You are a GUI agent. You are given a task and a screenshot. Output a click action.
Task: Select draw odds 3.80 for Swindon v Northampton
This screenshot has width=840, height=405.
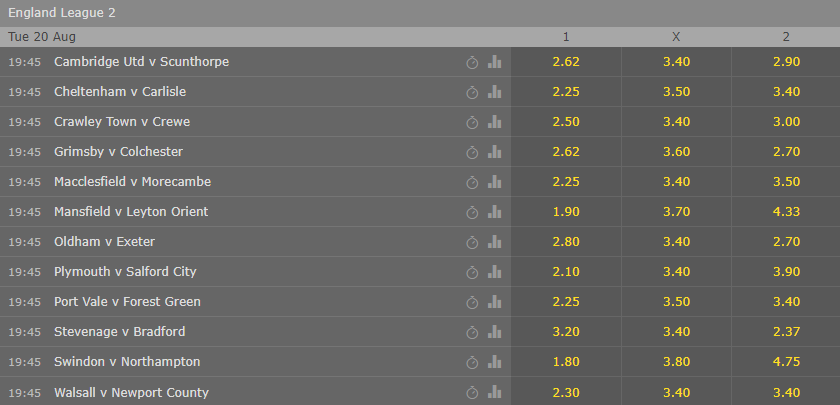click(x=677, y=362)
